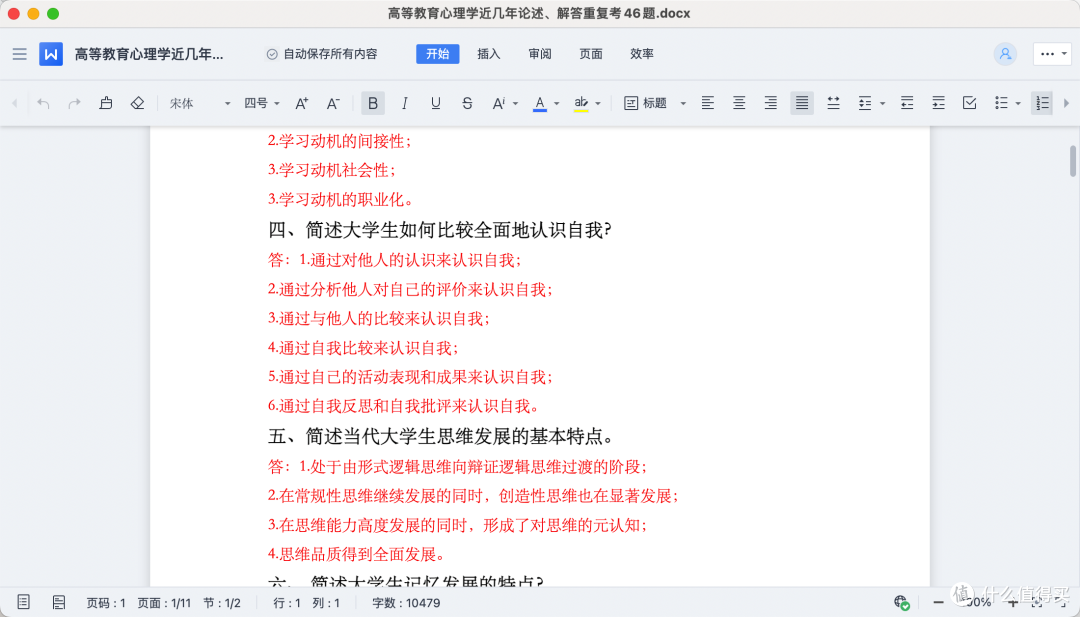This screenshot has width=1080, height=617.
Task: Switch to the 开始 tab
Action: tap(437, 54)
